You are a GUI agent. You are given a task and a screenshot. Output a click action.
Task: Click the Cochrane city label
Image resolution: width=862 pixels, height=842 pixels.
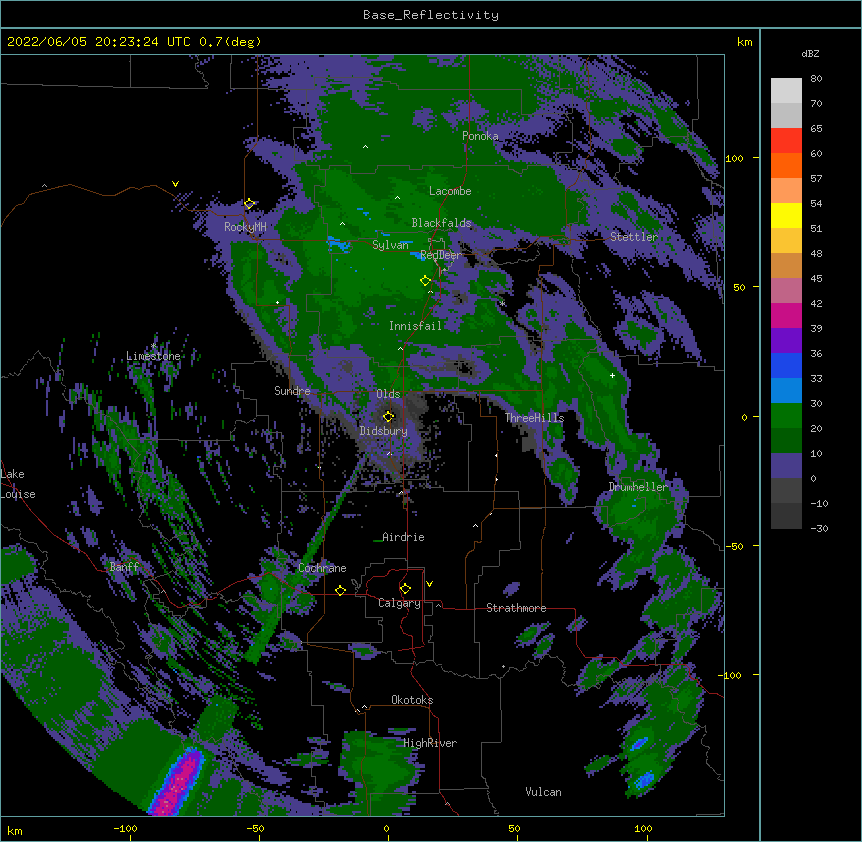click(322, 568)
